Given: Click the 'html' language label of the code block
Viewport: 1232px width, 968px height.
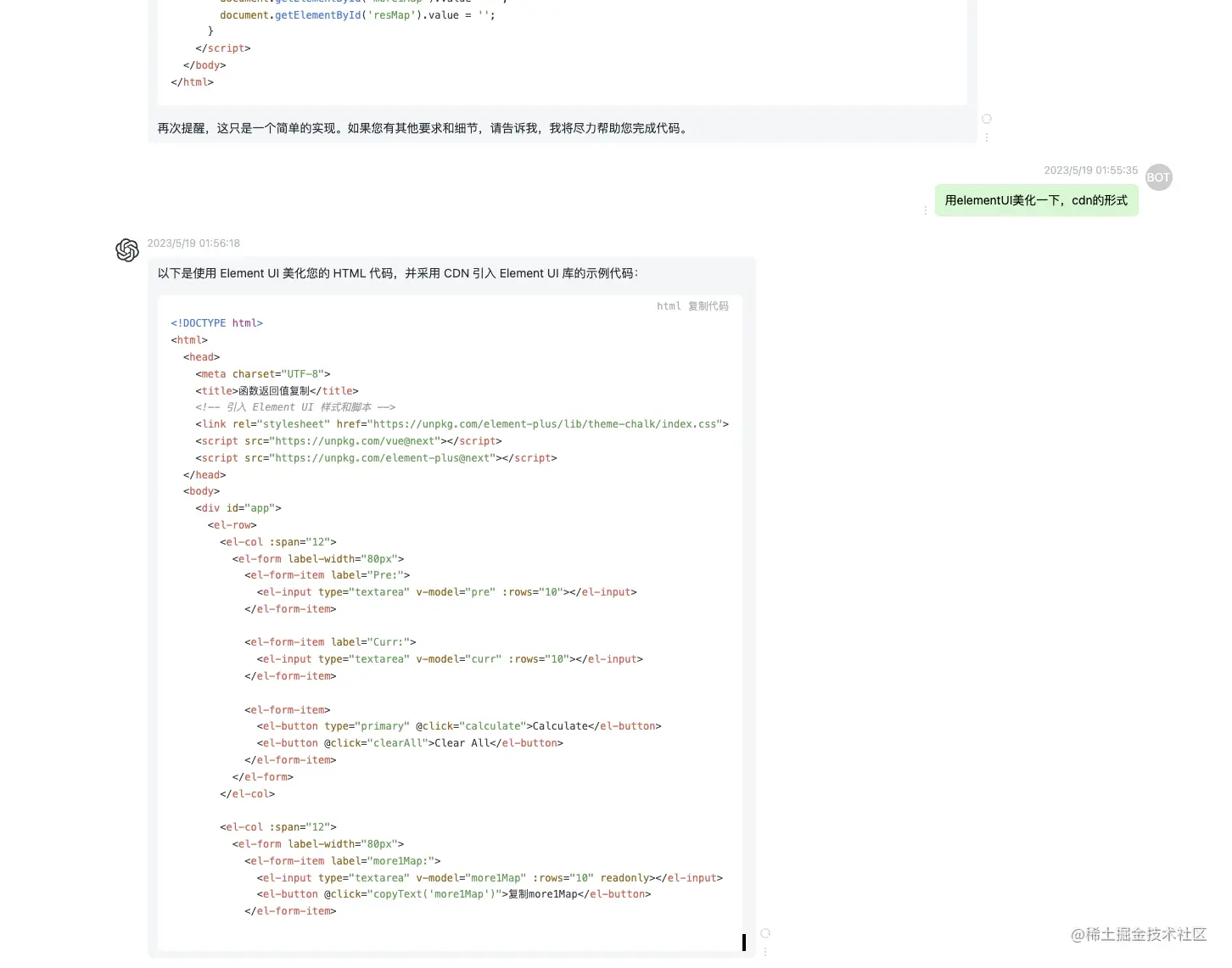Looking at the screenshot, I should coord(669,306).
